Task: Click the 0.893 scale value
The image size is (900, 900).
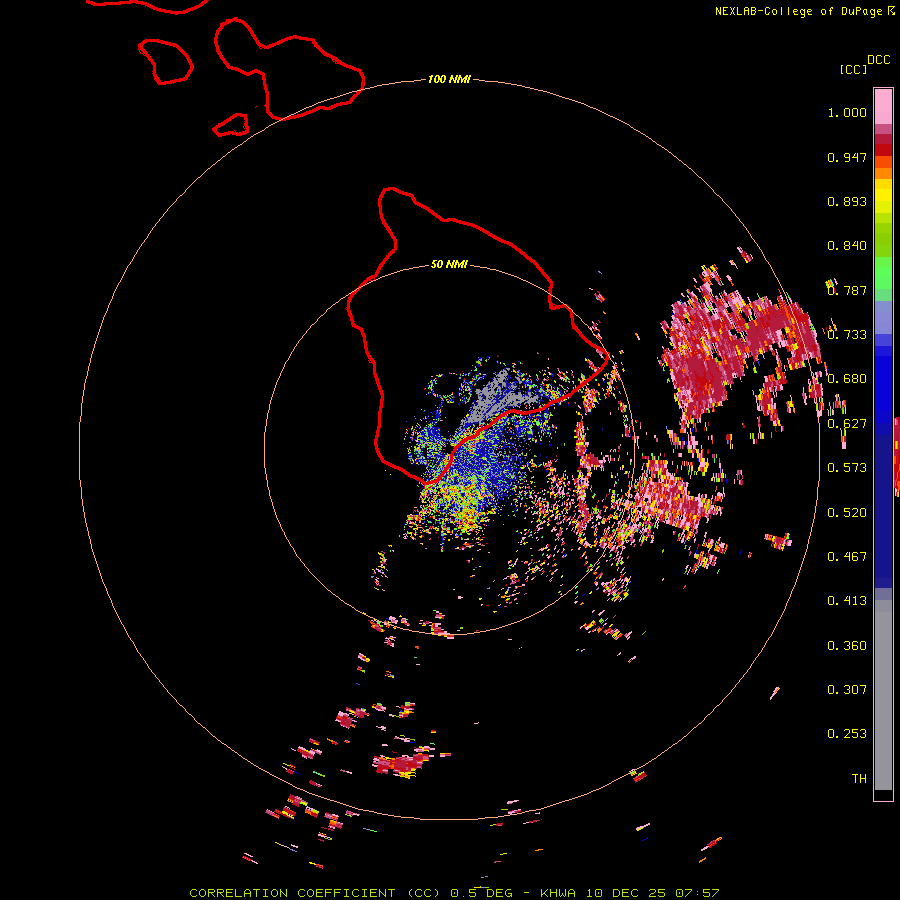Action: pyautogui.click(x=847, y=201)
